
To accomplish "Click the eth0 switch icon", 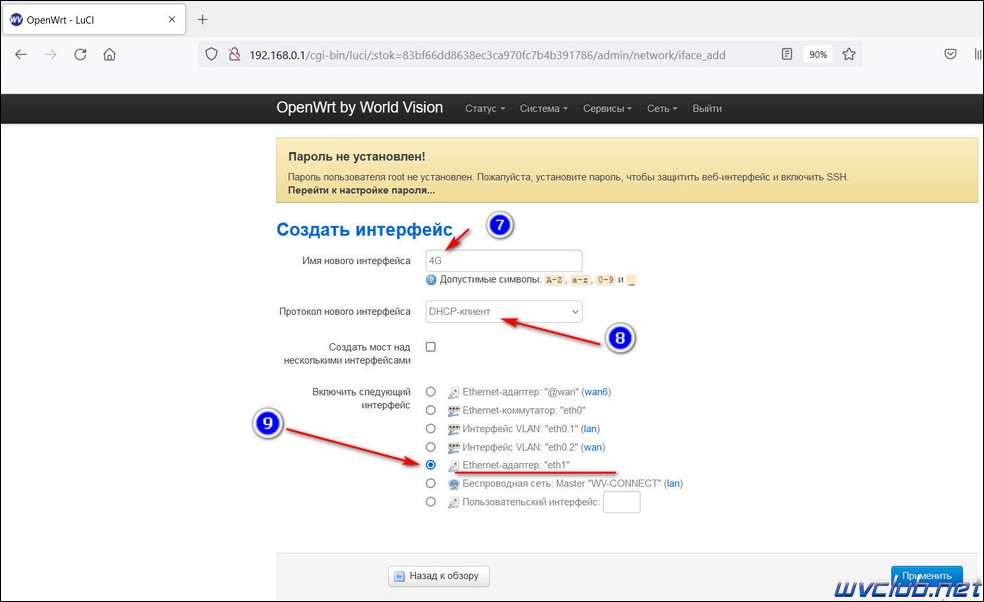I will point(454,411).
